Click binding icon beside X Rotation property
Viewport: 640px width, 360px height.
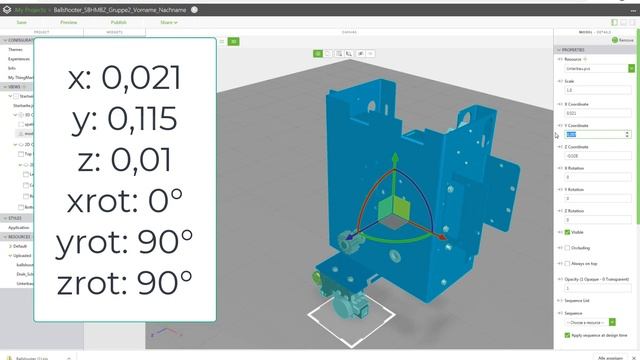(x=560, y=168)
